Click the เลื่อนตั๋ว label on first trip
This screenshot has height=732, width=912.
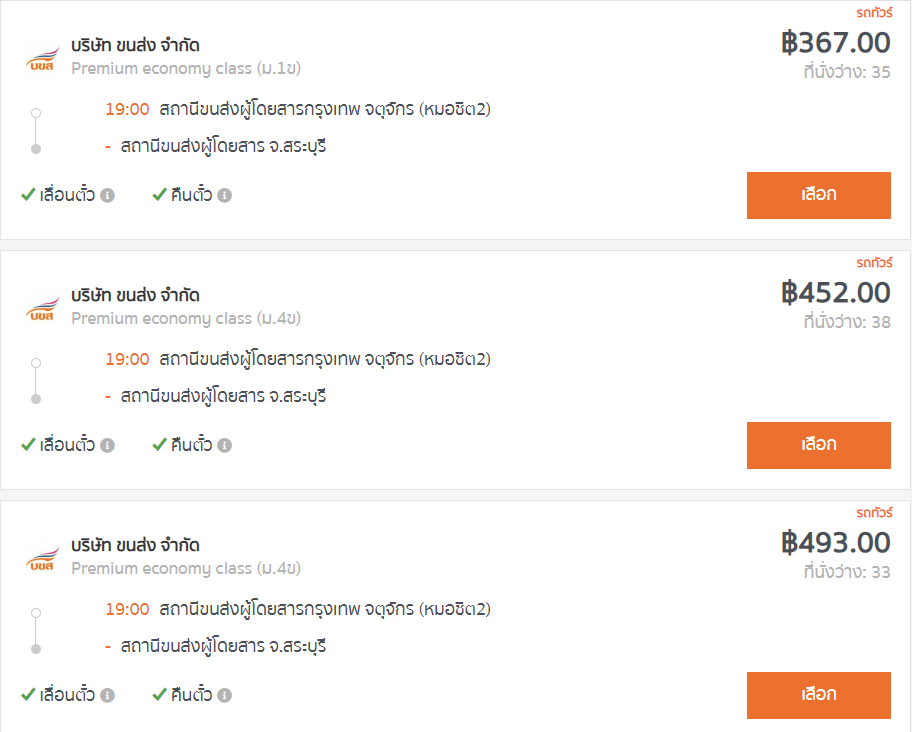[67, 195]
